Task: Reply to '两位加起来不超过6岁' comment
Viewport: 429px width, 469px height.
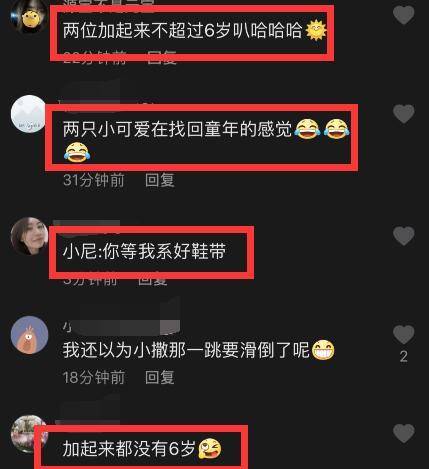Action: [162, 58]
